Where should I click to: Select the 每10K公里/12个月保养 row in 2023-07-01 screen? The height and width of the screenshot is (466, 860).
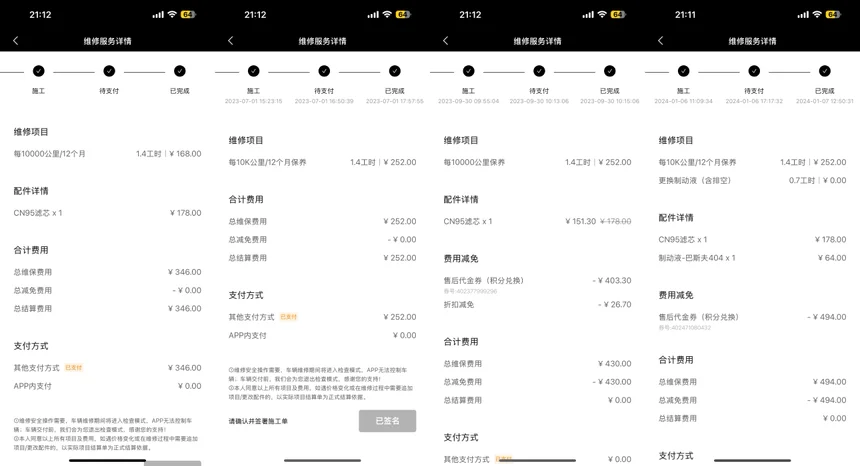322,162
